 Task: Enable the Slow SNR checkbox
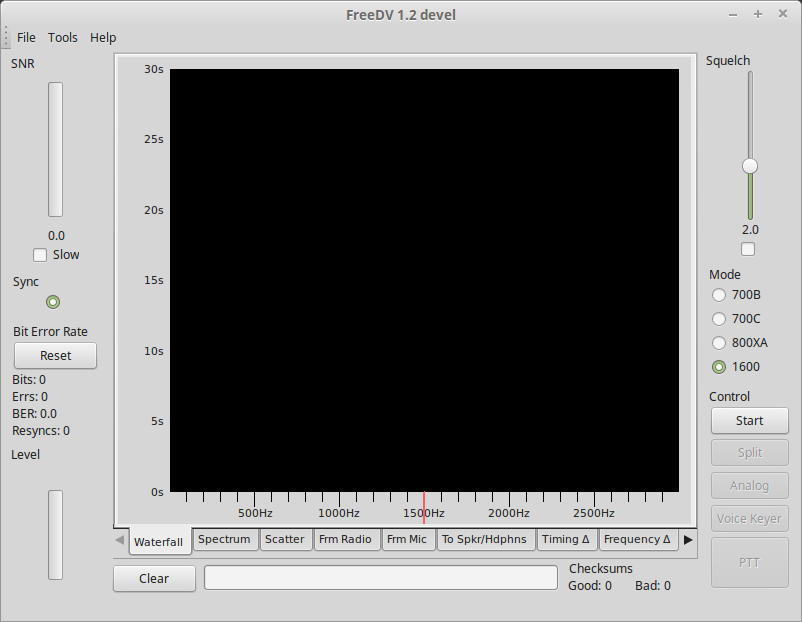click(39, 255)
